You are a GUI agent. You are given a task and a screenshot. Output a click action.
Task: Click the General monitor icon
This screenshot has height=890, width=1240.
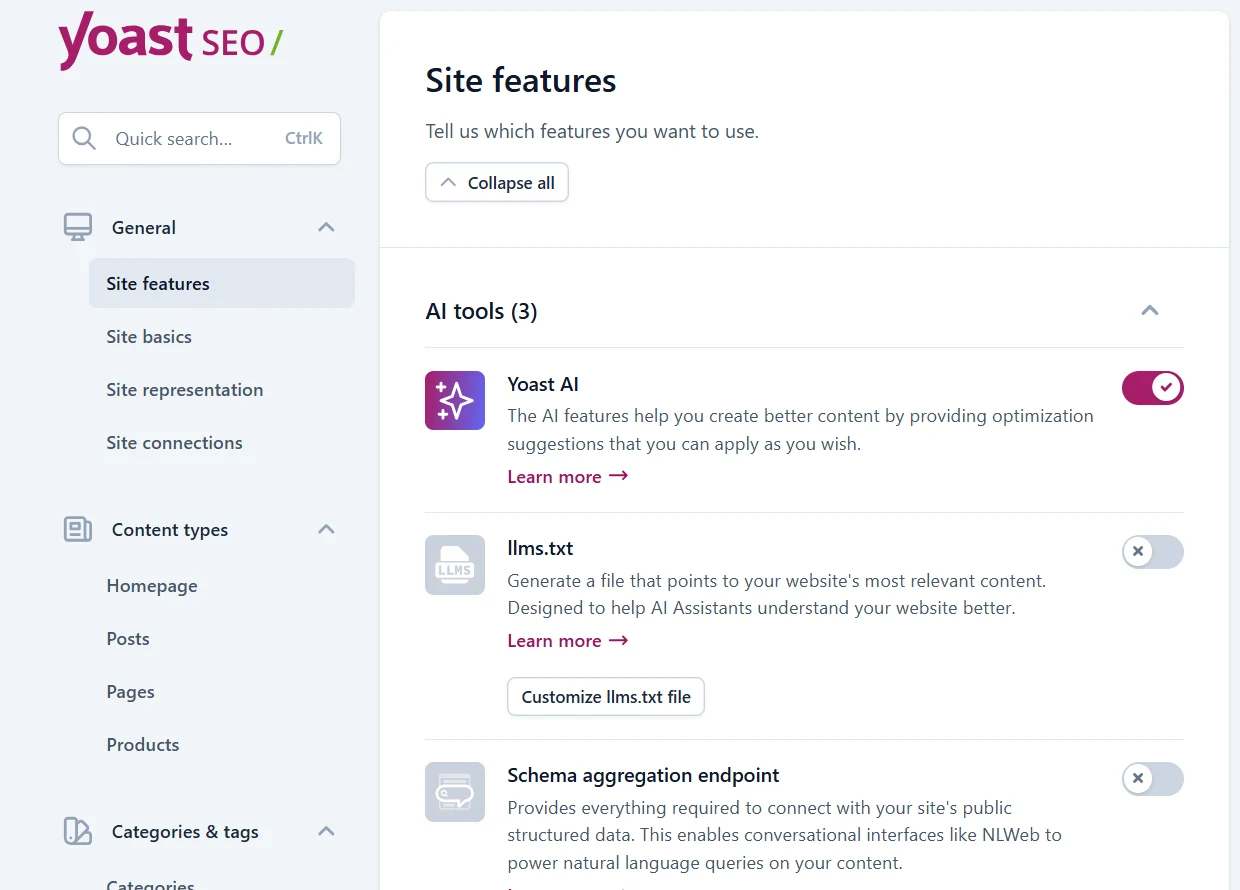click(78, 227)
